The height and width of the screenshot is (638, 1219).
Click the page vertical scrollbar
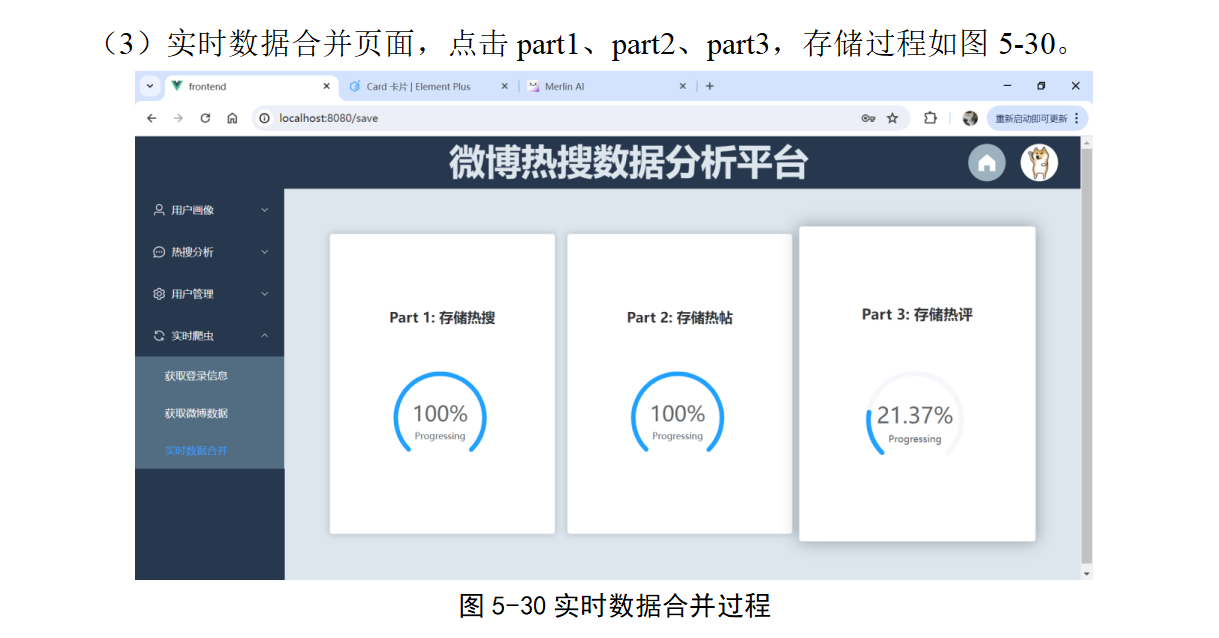click(1087, 355)
